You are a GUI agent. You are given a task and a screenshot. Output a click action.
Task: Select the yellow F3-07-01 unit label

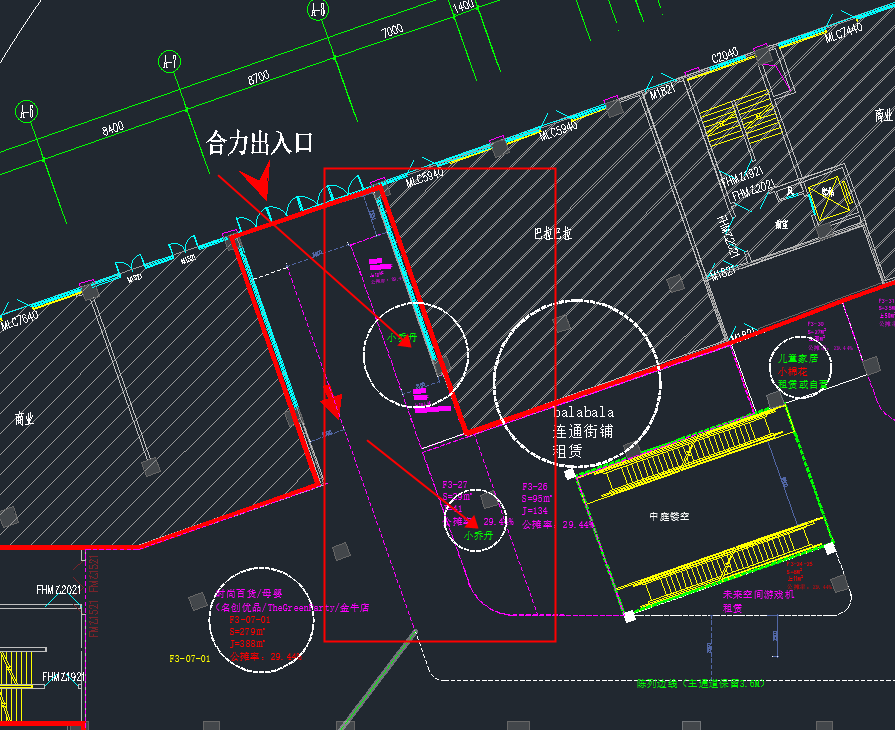point(189,659)
